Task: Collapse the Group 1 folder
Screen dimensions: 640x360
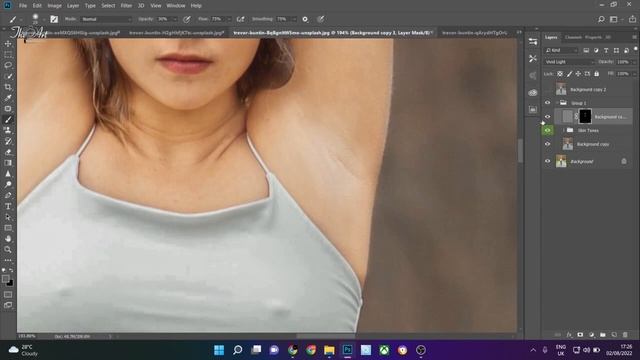Action: click(x=557, y=103)
